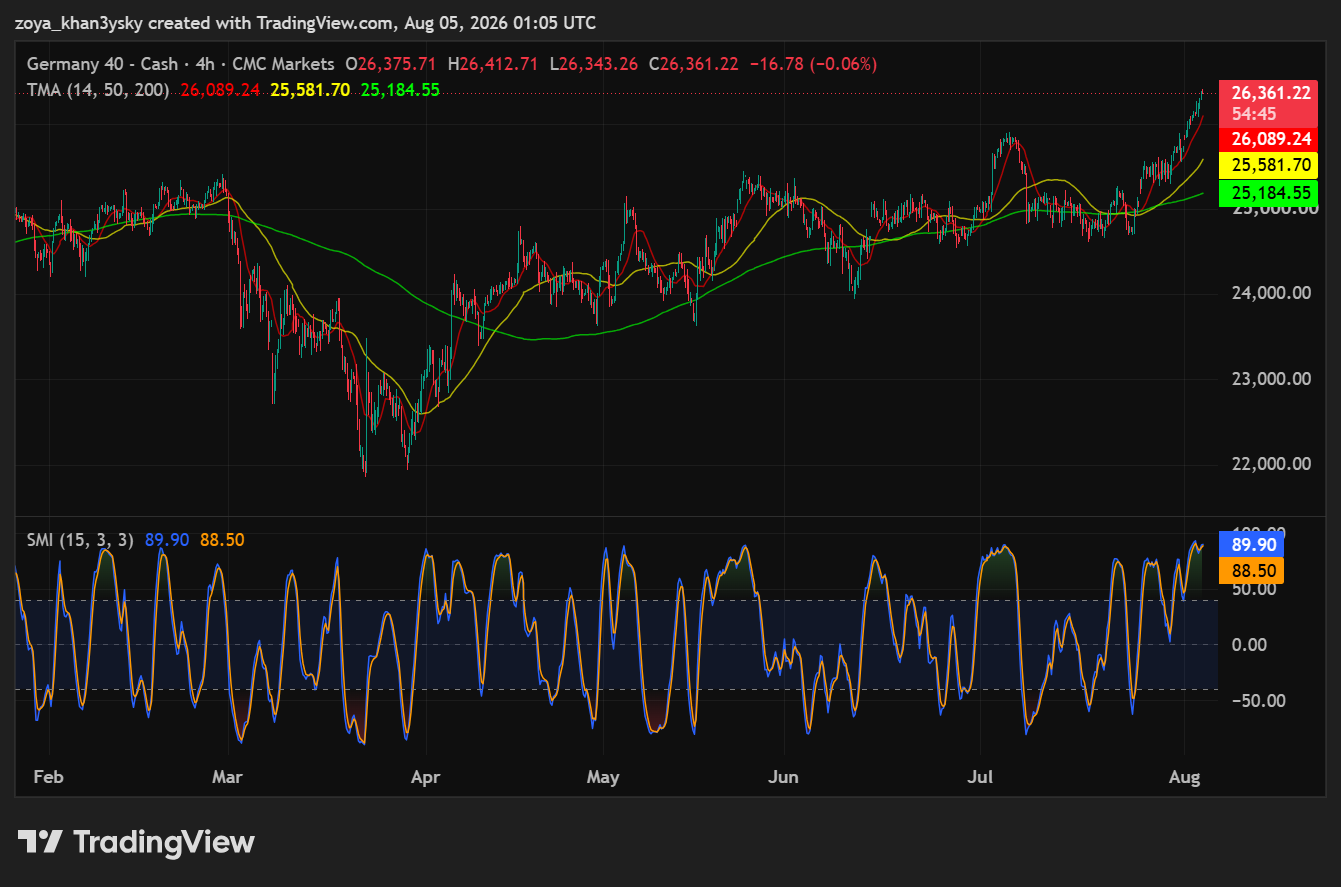
Task: Click the zoya_khan3ysky created with TradingView.com header
Action: click(x=305, y=22)
